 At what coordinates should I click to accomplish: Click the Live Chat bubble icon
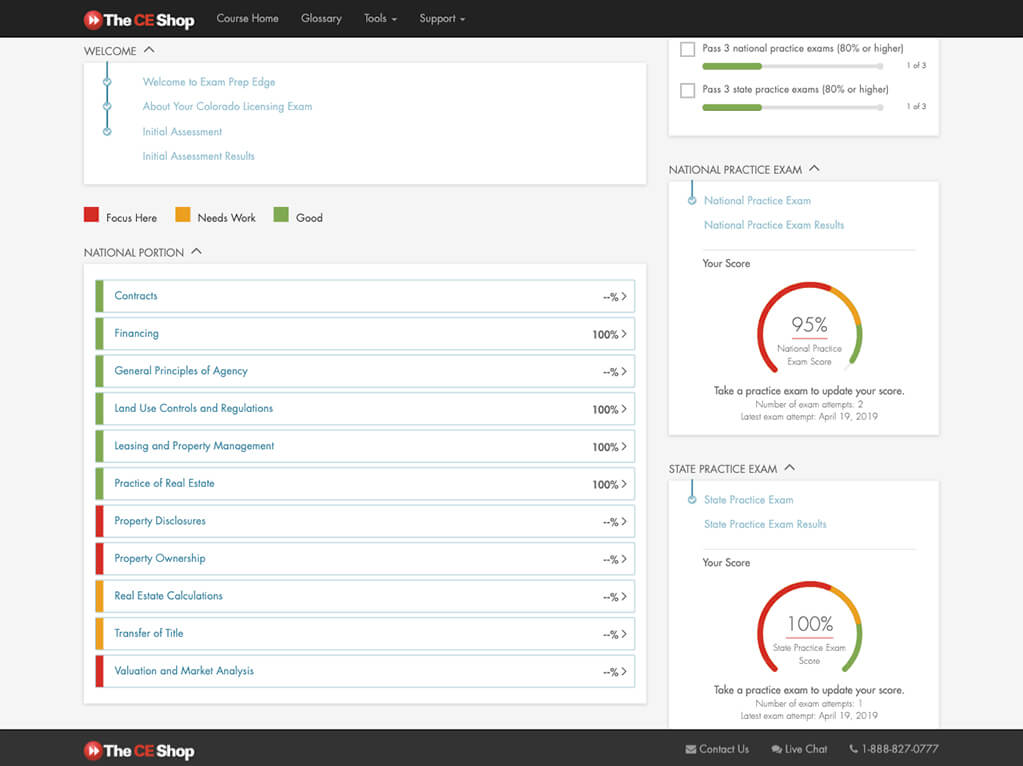click(x=777, y=749)
